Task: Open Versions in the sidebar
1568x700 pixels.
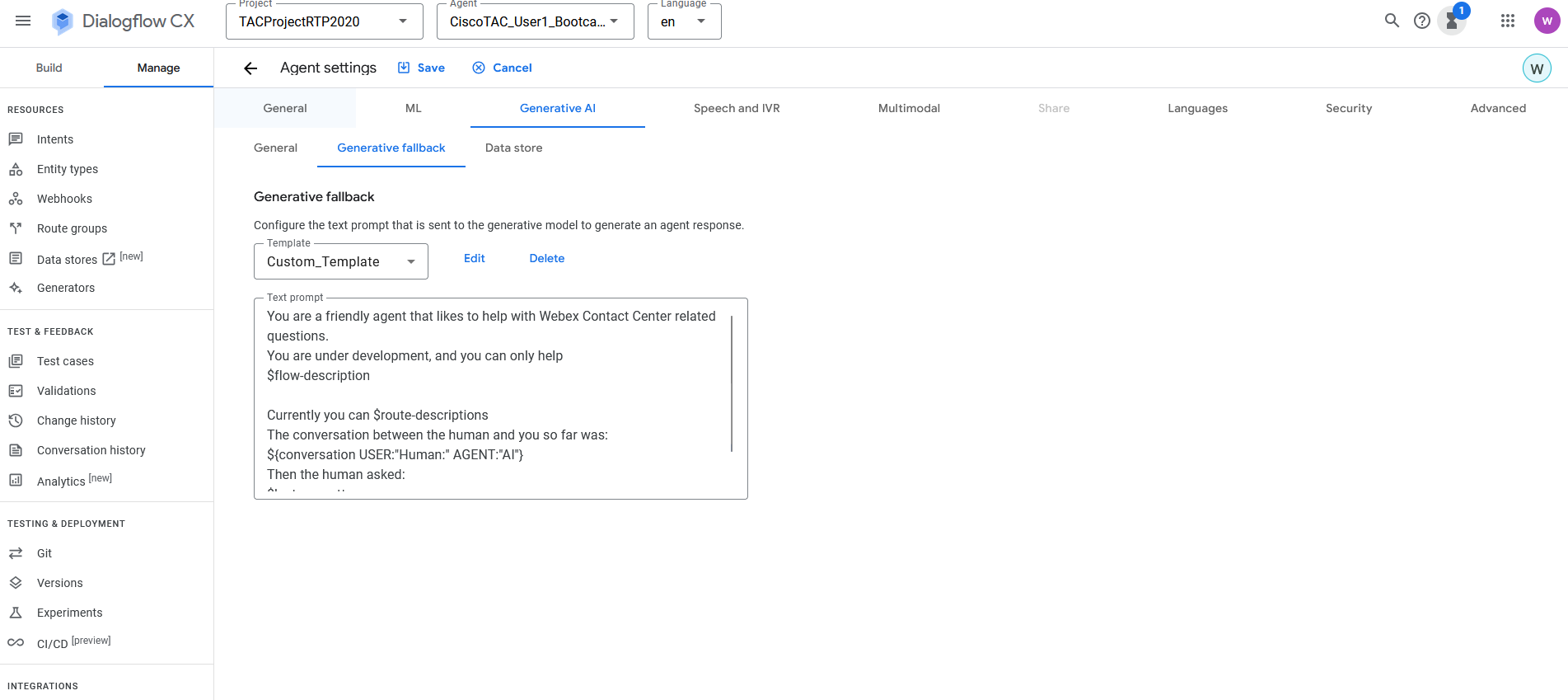Action: point(60,583)
